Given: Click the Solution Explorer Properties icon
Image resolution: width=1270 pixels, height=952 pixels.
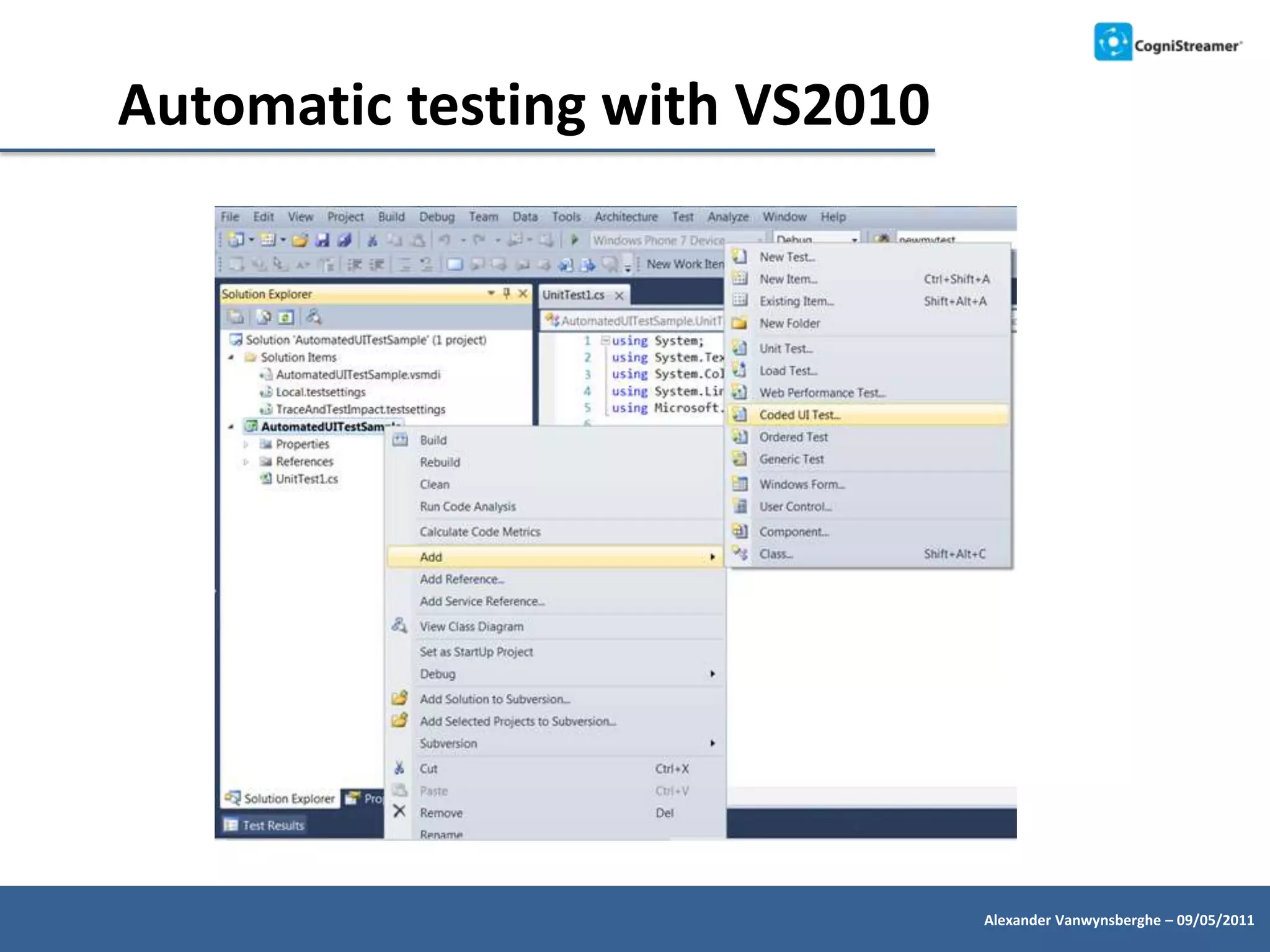Looking at the screenshot, I should coord(235,317).
